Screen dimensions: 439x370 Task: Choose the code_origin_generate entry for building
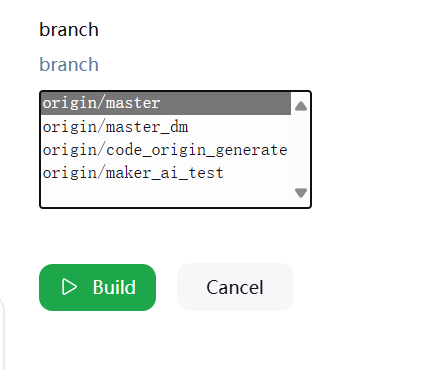point(166,150)
